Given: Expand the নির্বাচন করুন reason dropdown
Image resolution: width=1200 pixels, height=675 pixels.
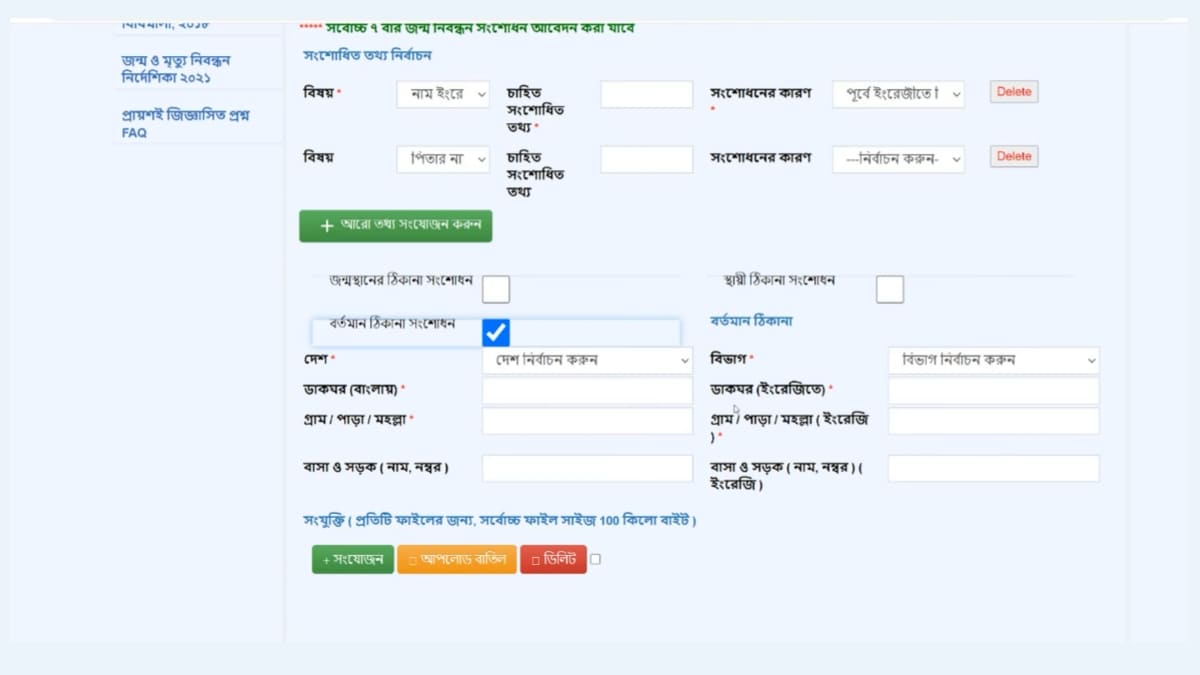Looking at the screenshot, I should click(897, 158).
